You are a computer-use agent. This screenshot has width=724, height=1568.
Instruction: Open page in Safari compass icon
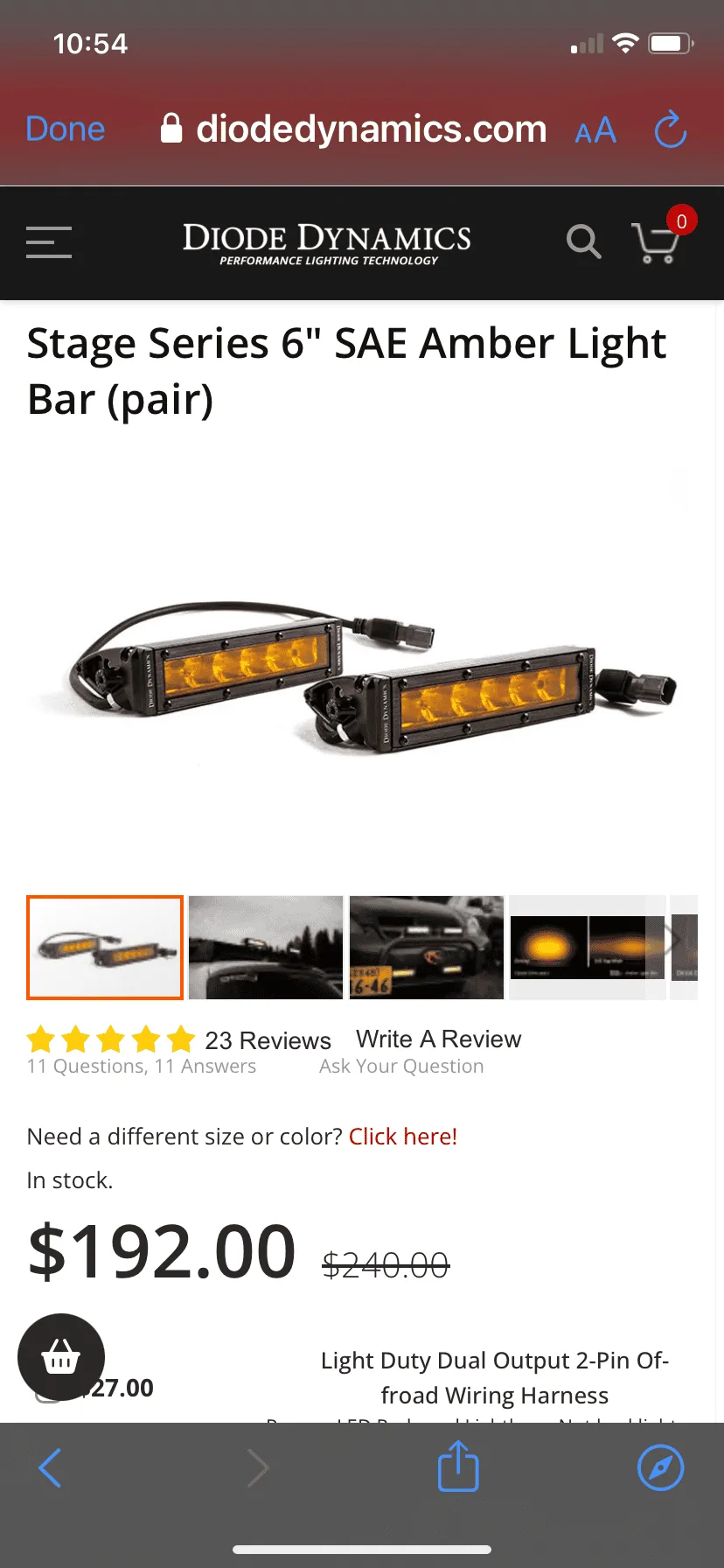point(660,1467)
